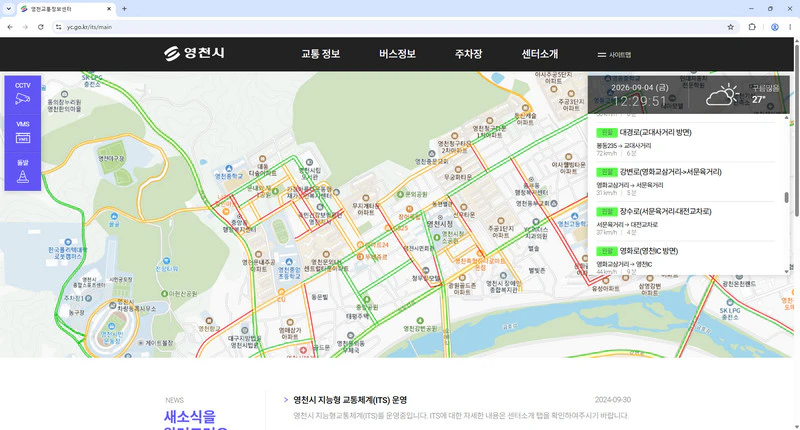
Task: Toggle the VMS sign layer button
Action: [22, 133]
